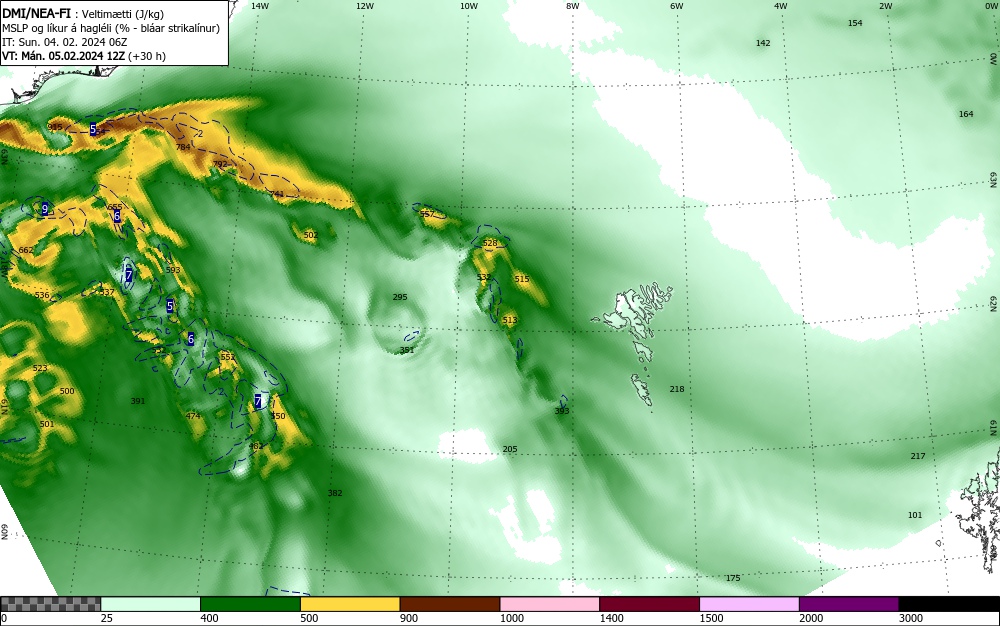Click the purple 2000–3000 legend swatch
Image resolution: width=1000 pixels, height=626 pixels.
pyautogui.click(x=849, y=604)
